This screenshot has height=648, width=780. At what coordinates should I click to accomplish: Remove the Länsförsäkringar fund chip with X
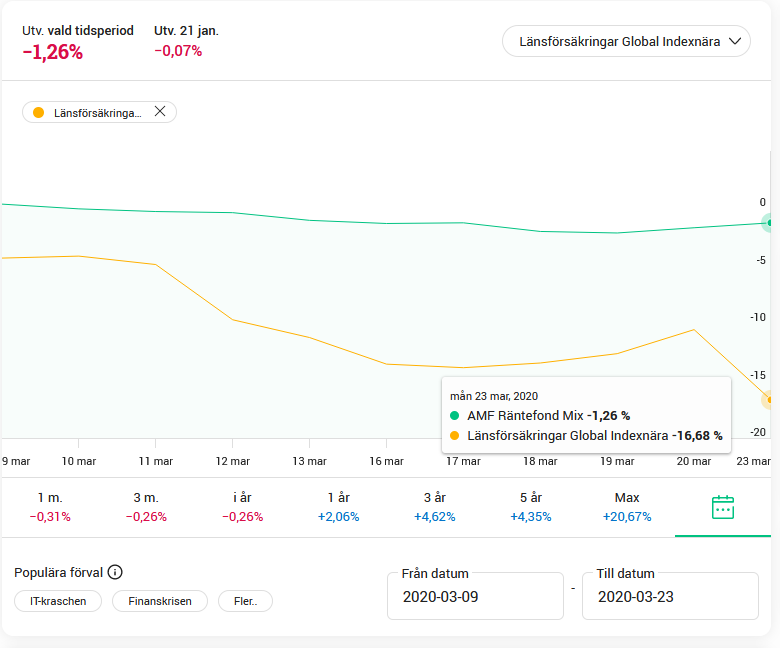pos(160,112)
